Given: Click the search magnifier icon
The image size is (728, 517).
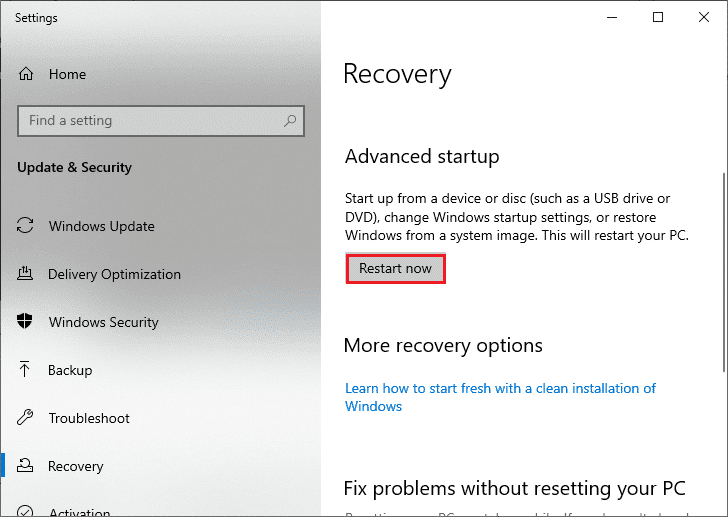Looking at the screenshot, I should 290,121.
